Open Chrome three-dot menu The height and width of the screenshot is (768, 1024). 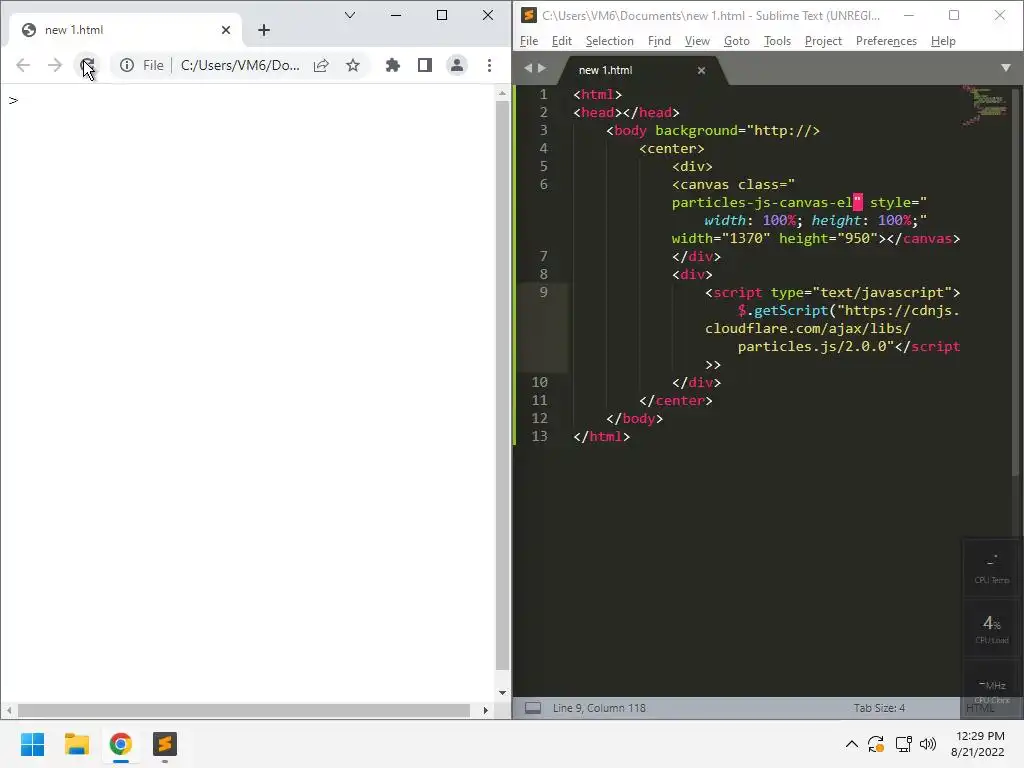pos(489,65)
